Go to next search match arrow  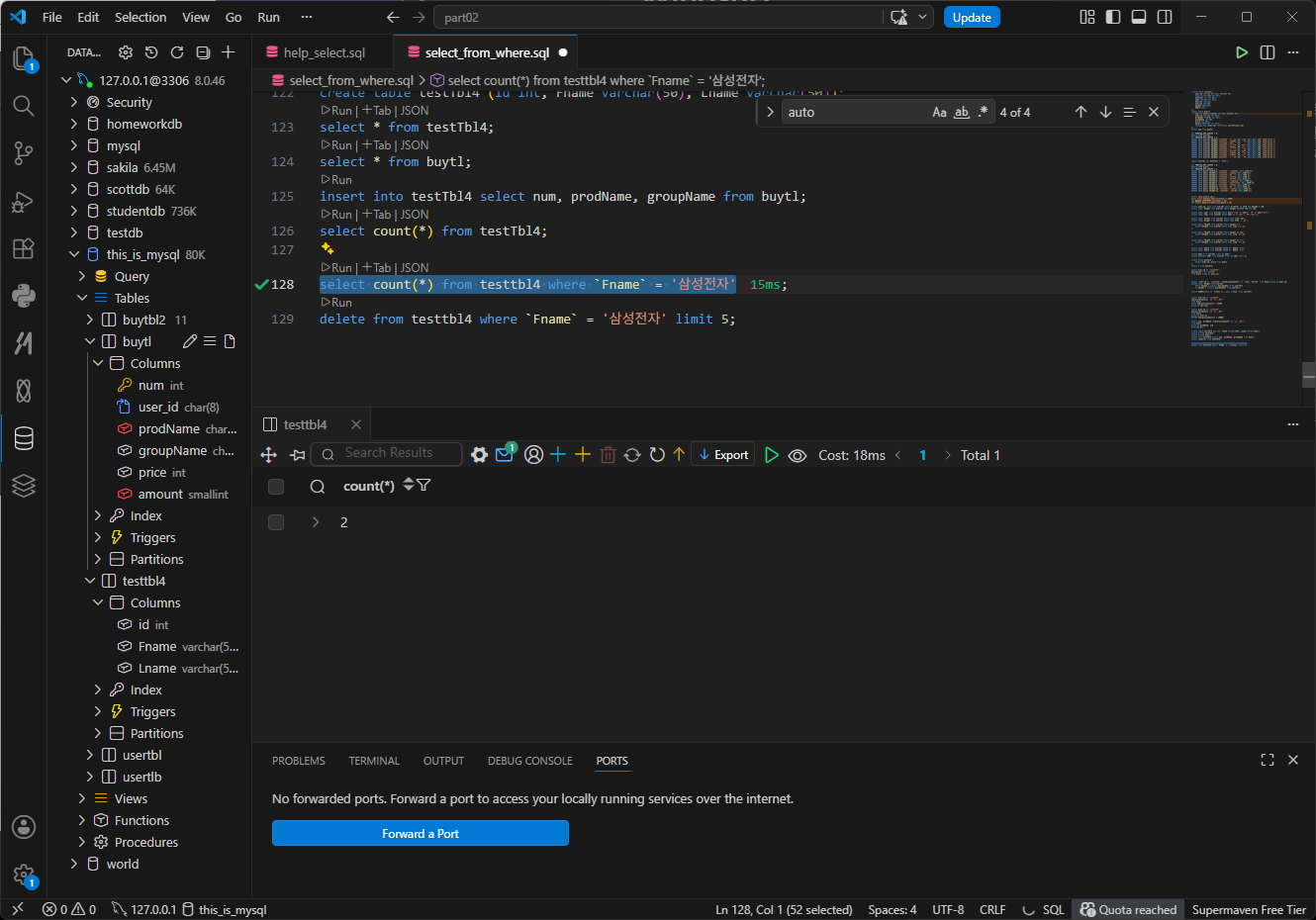point(1105,112)
